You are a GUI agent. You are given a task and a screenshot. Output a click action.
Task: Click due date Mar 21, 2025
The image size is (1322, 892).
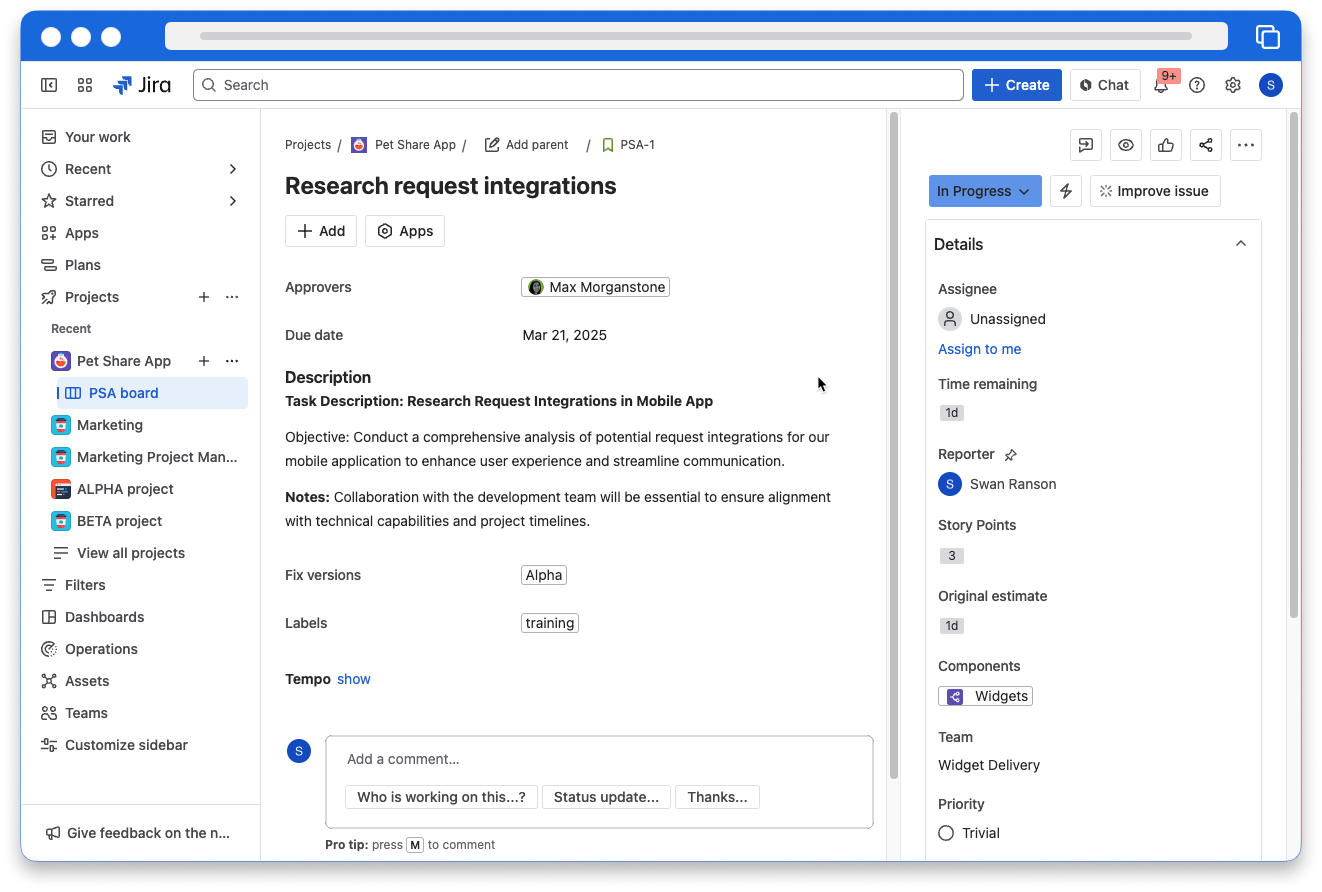pyautogui.click(x=564, y=335)
